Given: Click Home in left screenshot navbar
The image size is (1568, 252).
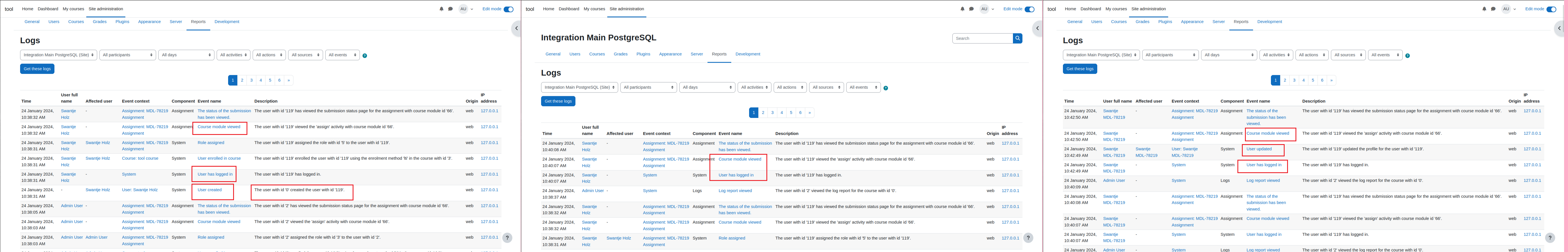Looking at the screenshot, I should tap(27, 9).
